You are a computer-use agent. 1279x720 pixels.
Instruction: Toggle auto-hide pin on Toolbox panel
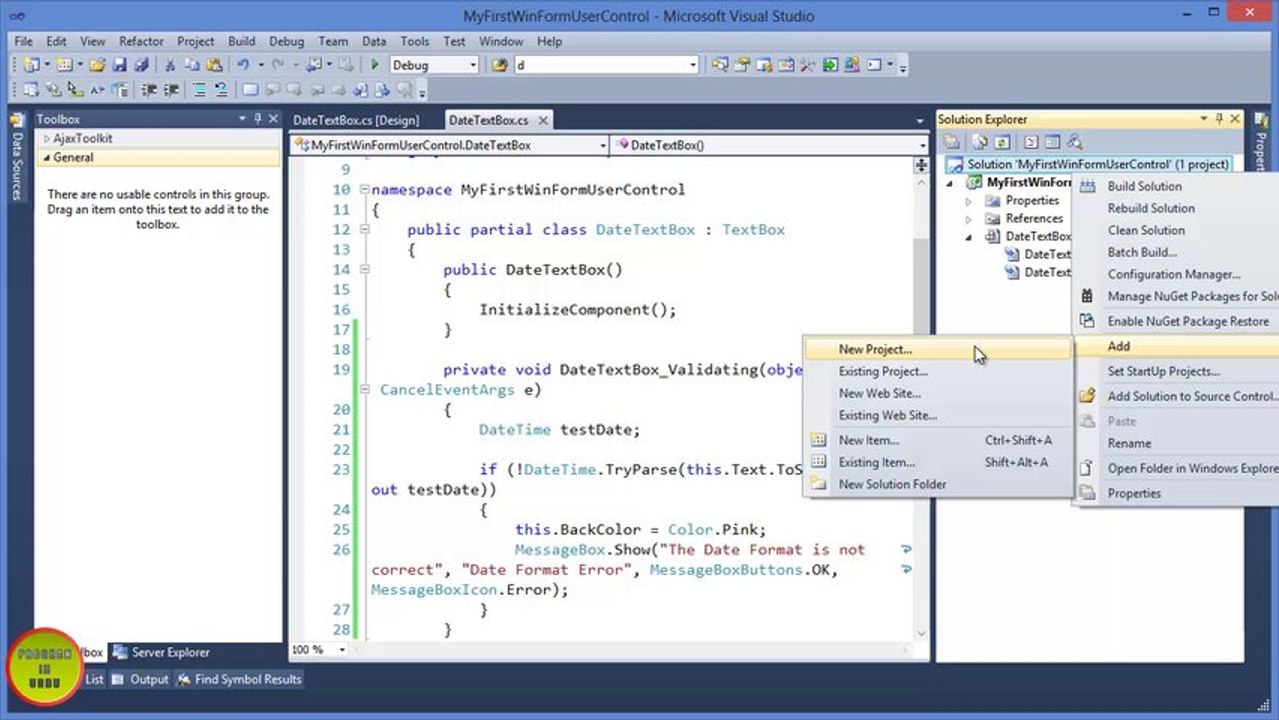(257, 119)
